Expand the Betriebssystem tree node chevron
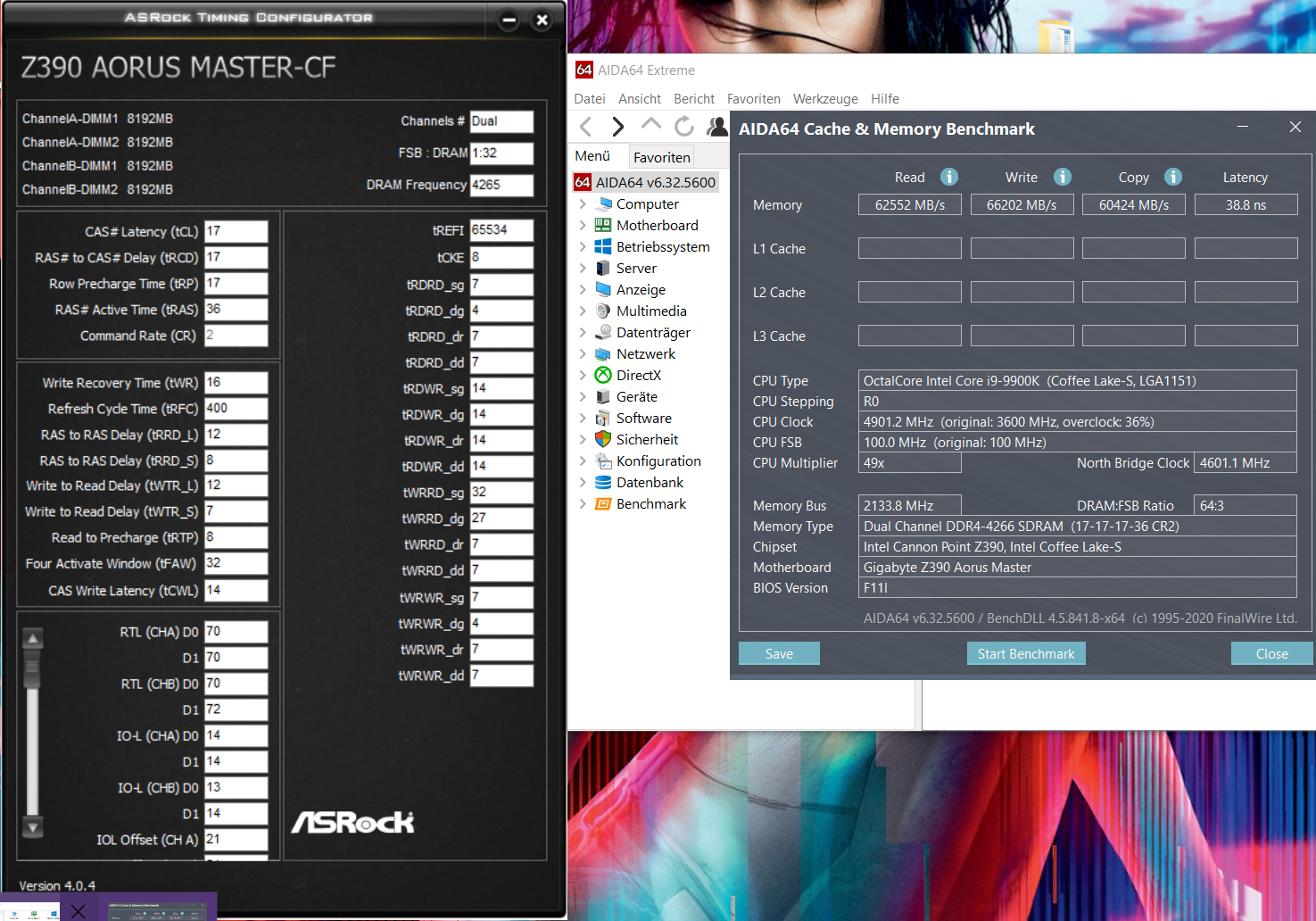 583,246
